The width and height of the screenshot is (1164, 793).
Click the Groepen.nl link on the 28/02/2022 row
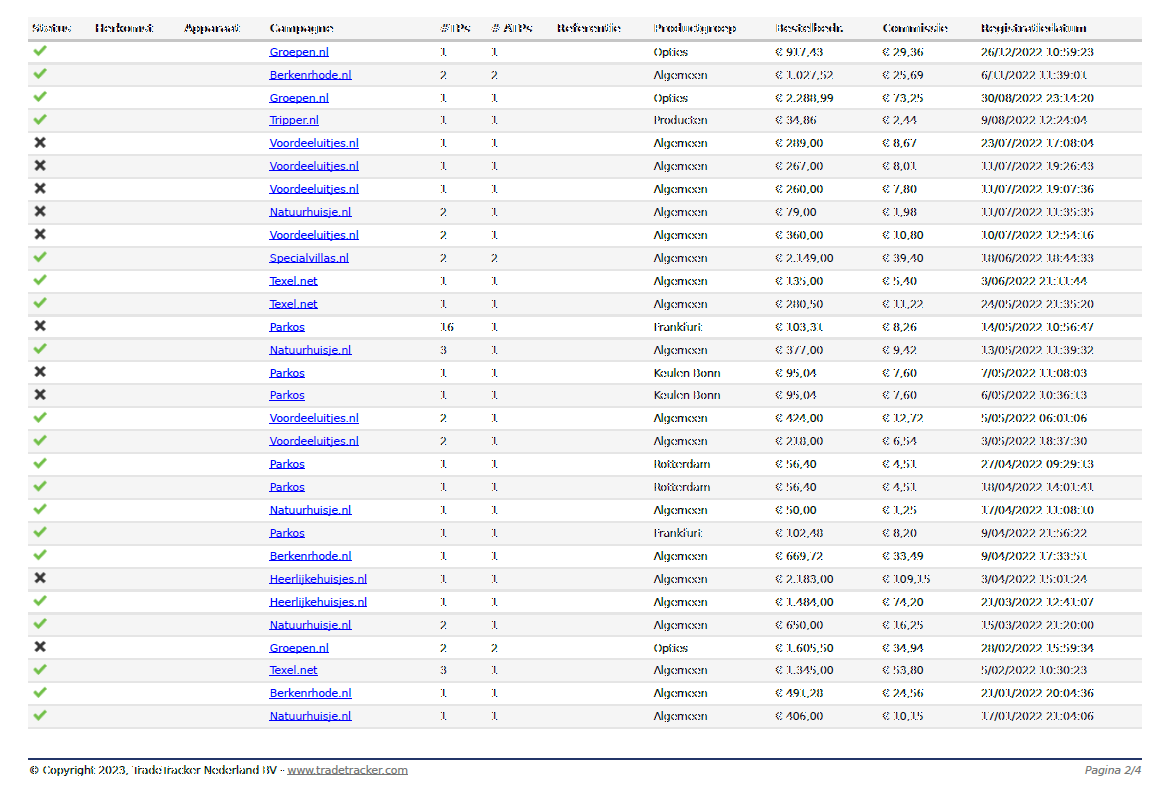(x=298, y=648)
